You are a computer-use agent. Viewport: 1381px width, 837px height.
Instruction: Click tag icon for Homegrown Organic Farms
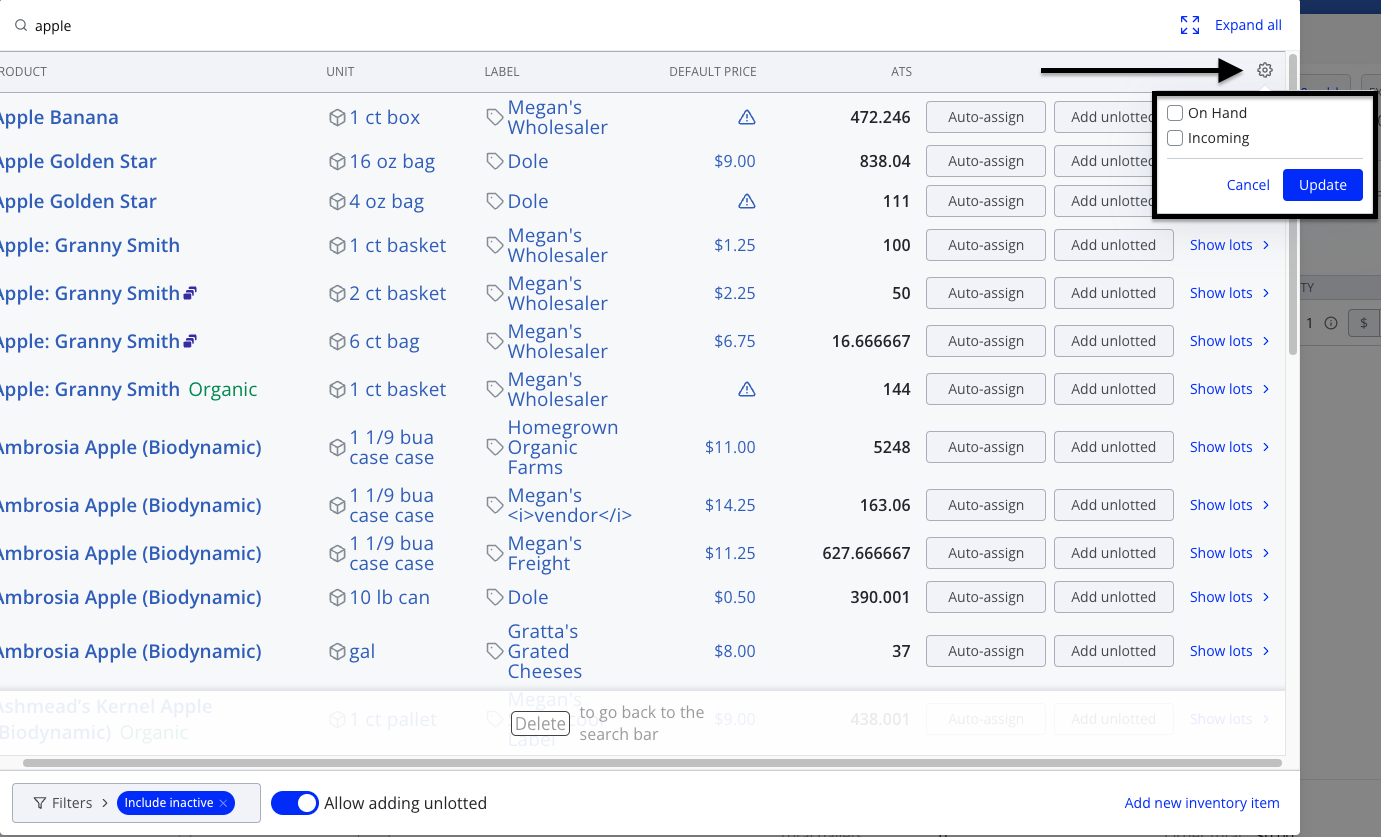(495, 447)
